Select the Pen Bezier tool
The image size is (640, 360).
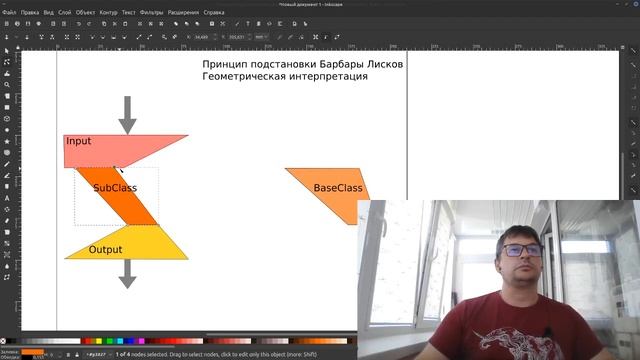pyautogui.click(x=7, y=176)
